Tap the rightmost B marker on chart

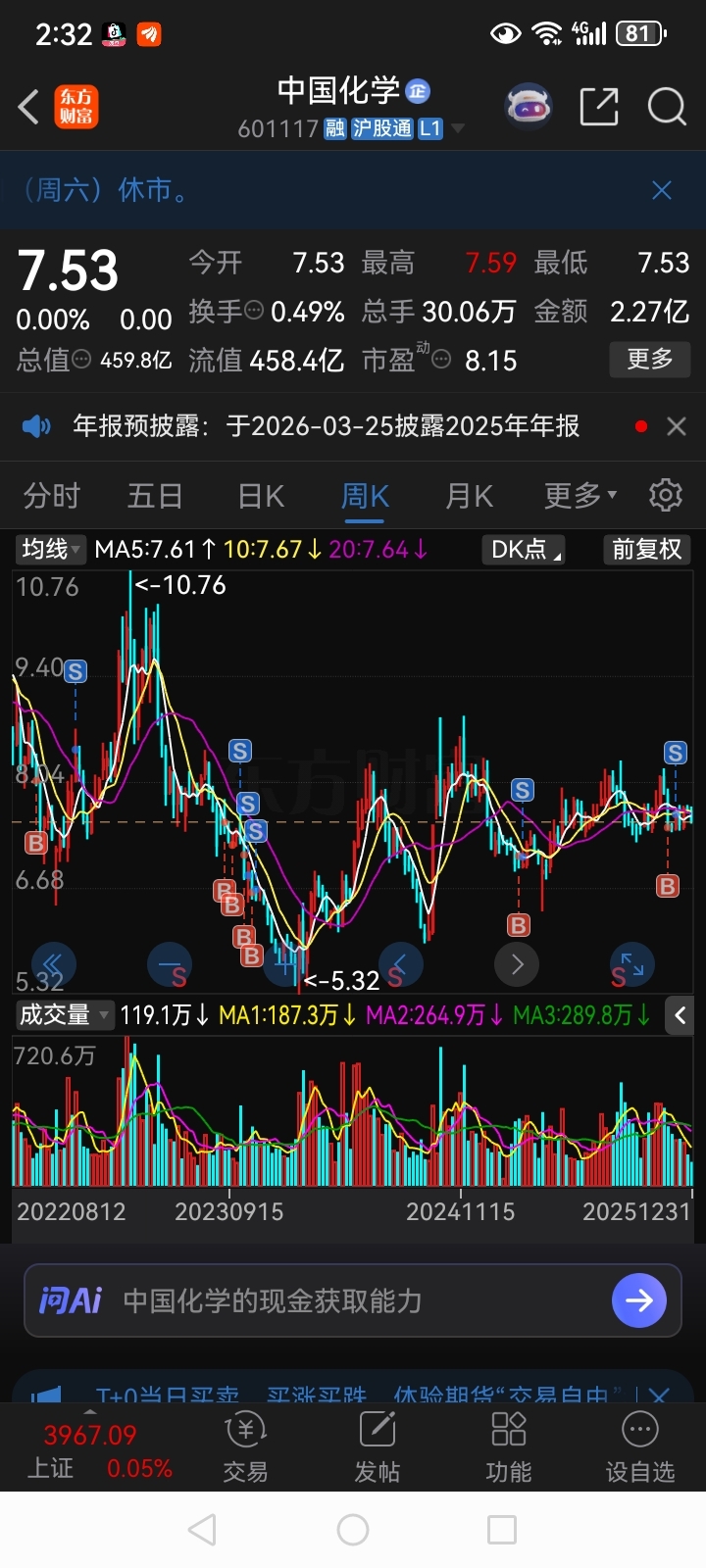(668, 886)
